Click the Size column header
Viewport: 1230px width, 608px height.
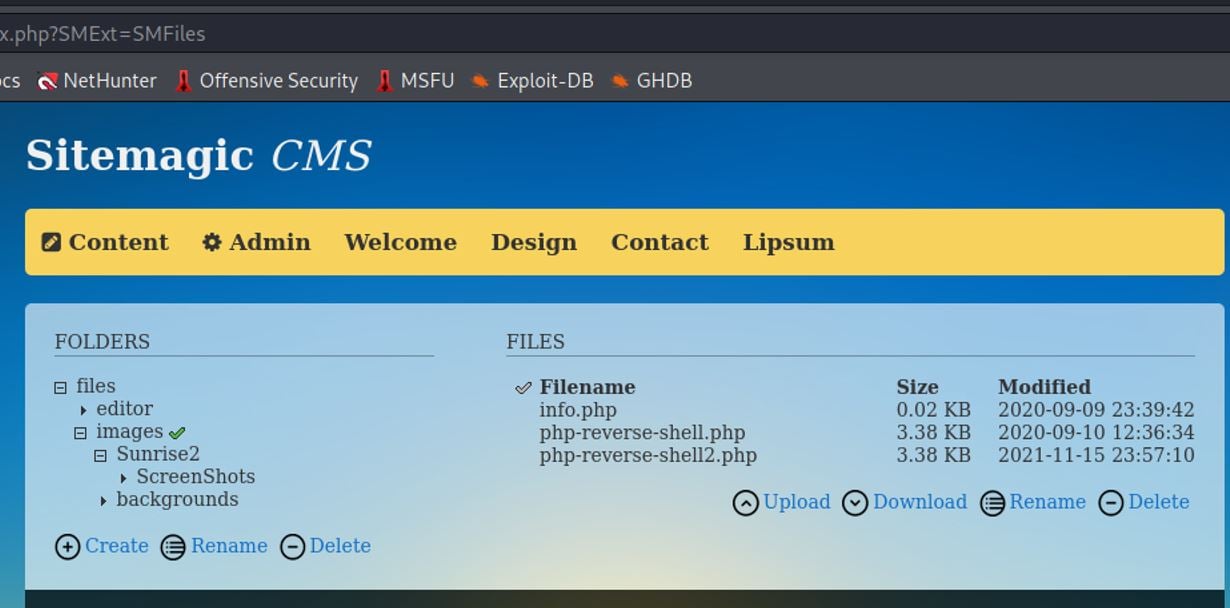click(x=917, y=387)
